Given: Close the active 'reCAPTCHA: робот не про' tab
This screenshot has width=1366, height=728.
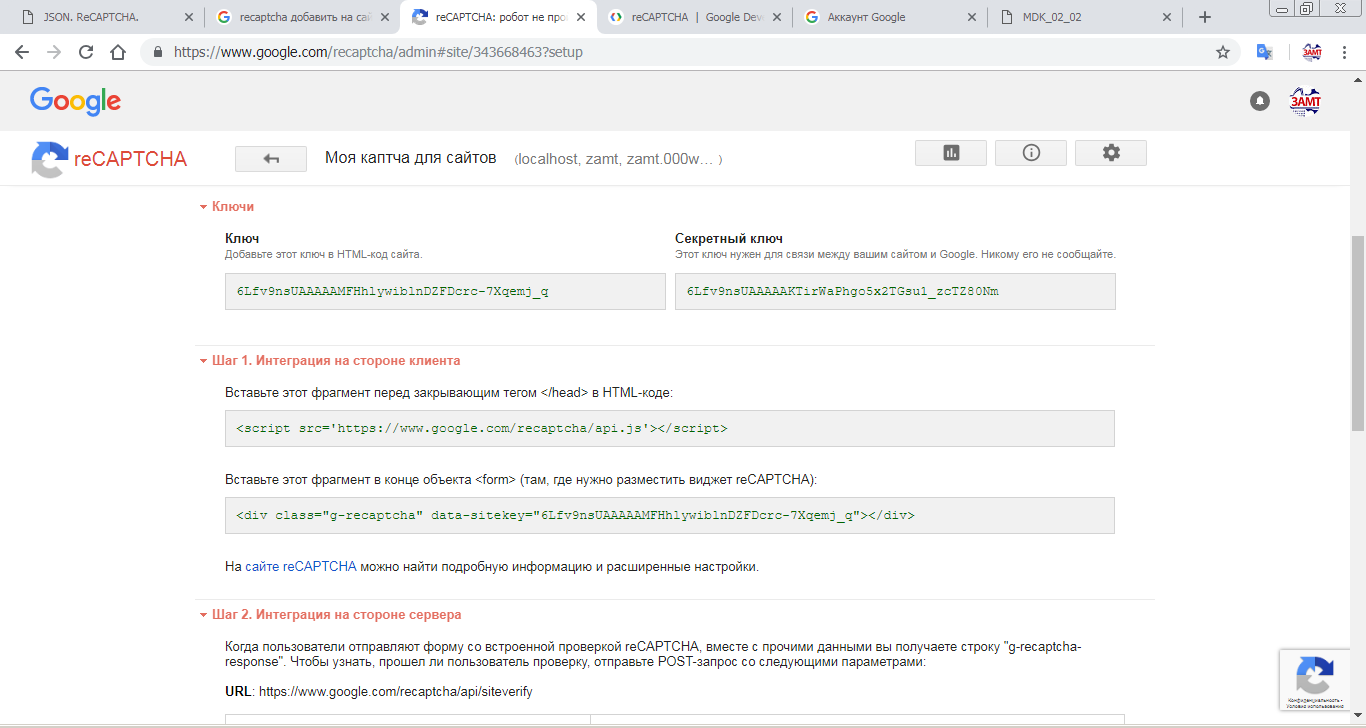Looking at the screenshot, I should point(581,17).
